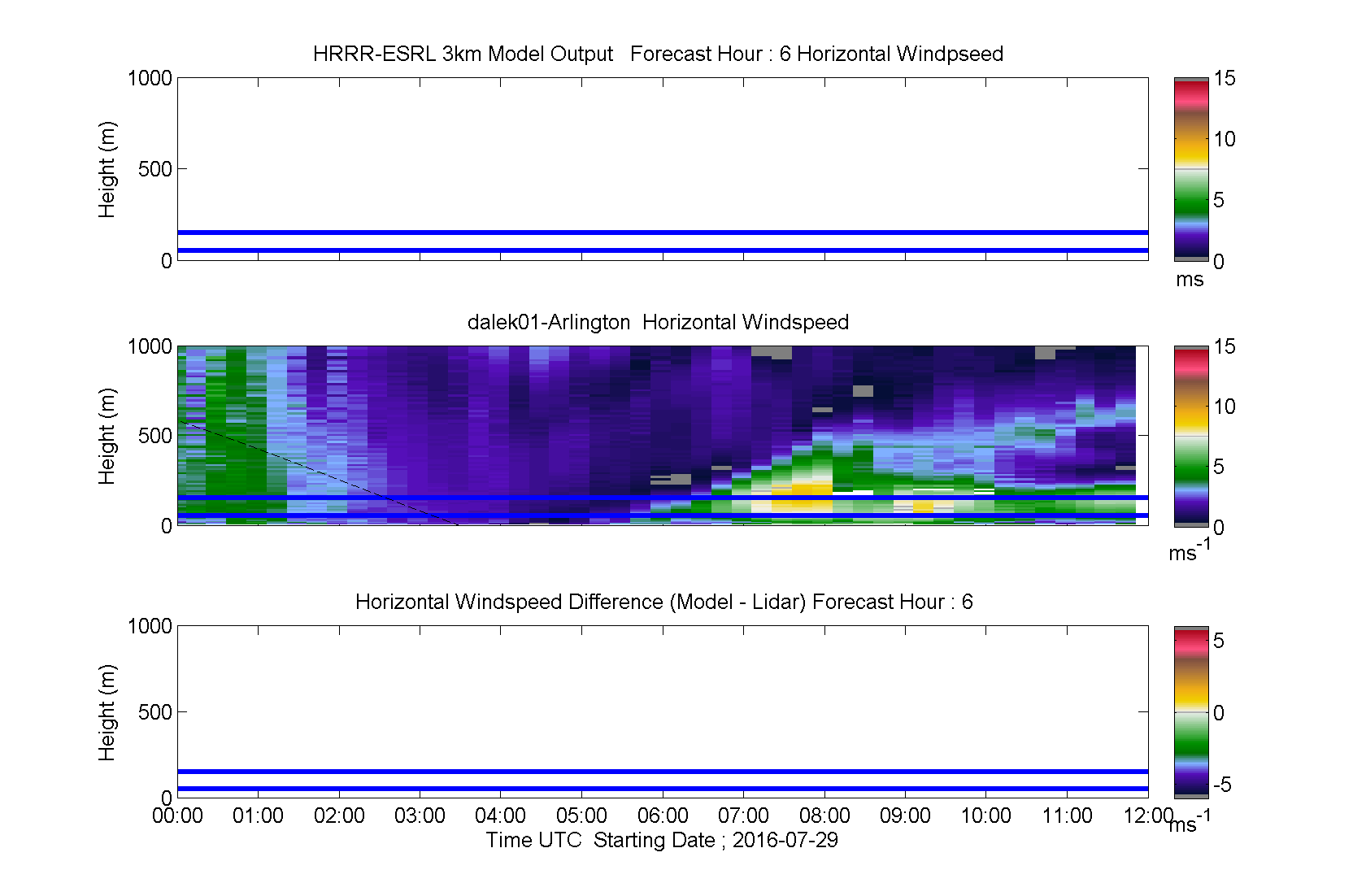Click the 02:00 time tick label
The width and height of the screenshot is (1366, 896).
click(339, 816)
